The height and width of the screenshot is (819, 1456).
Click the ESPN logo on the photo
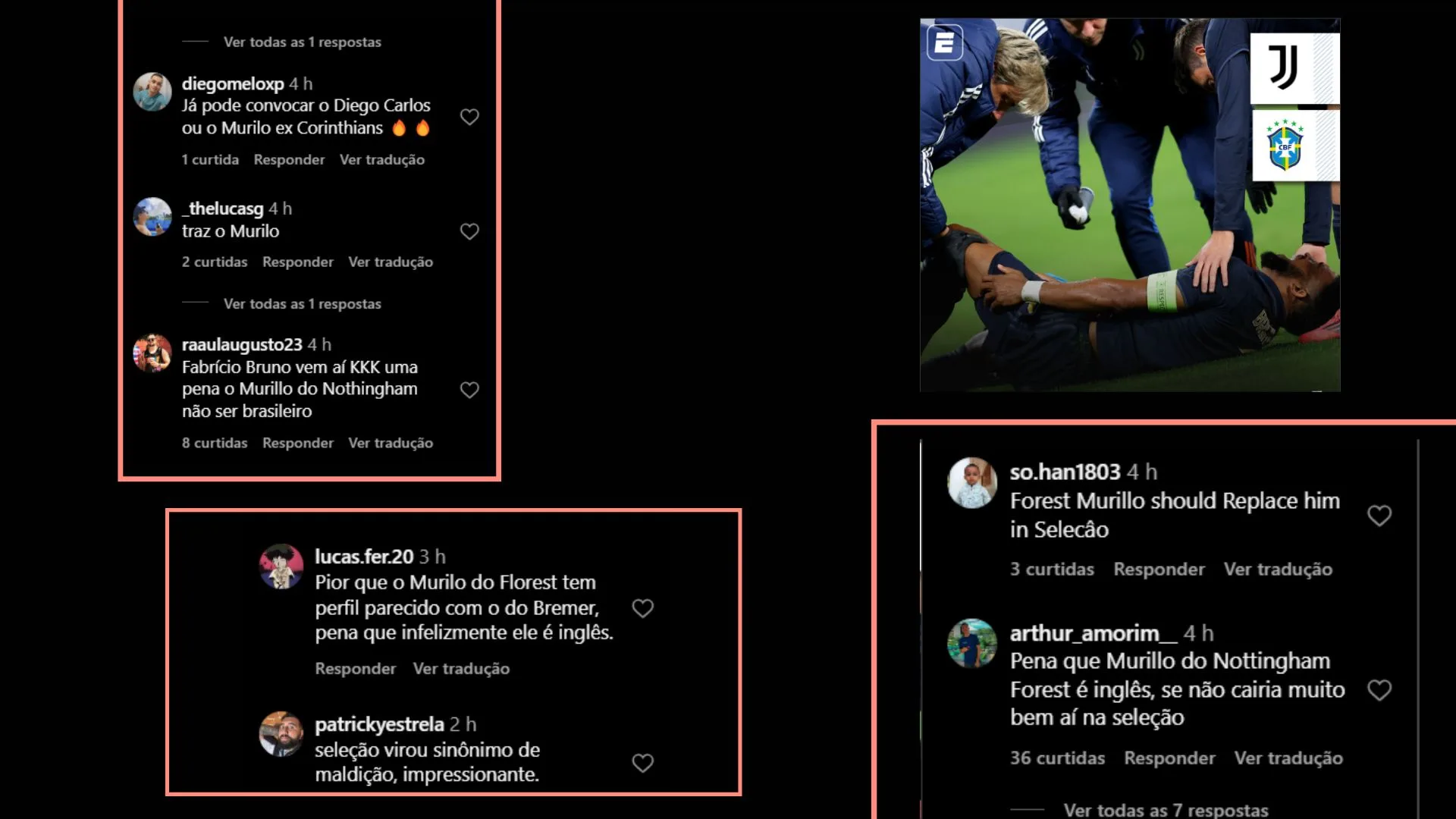click(944, 42)
